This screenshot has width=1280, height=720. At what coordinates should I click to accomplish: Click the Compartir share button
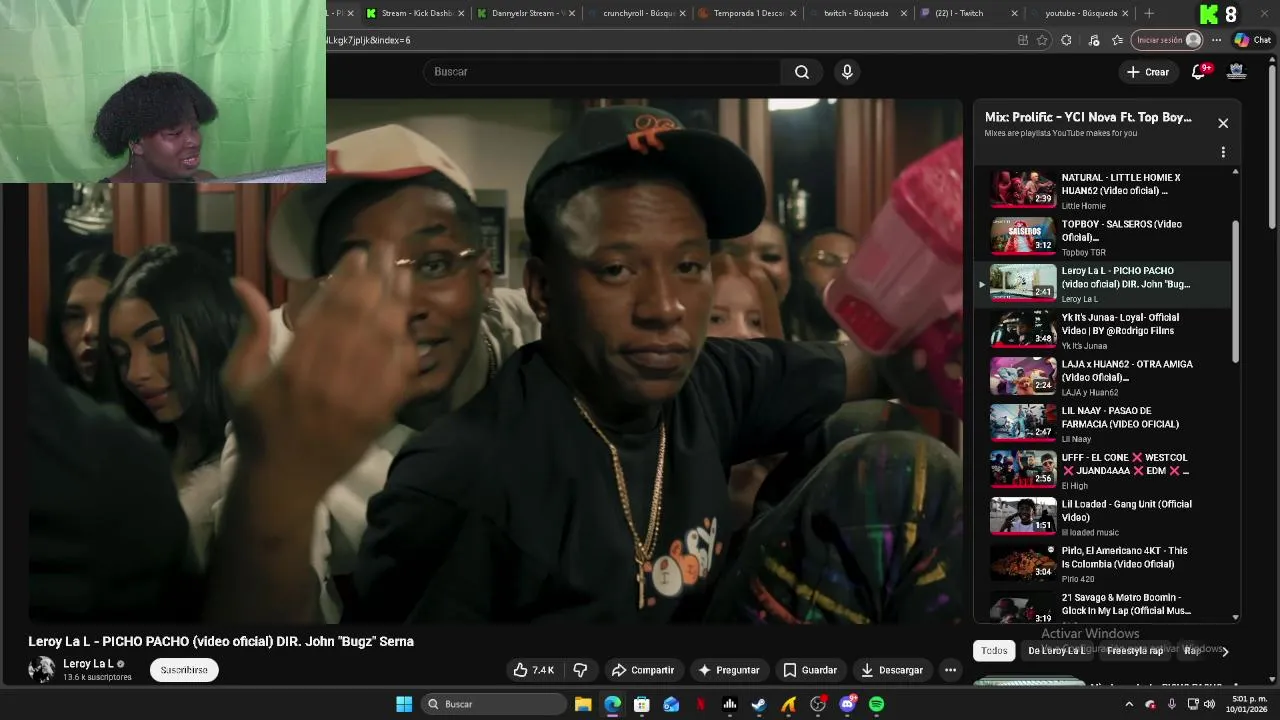tap(642, 670)
